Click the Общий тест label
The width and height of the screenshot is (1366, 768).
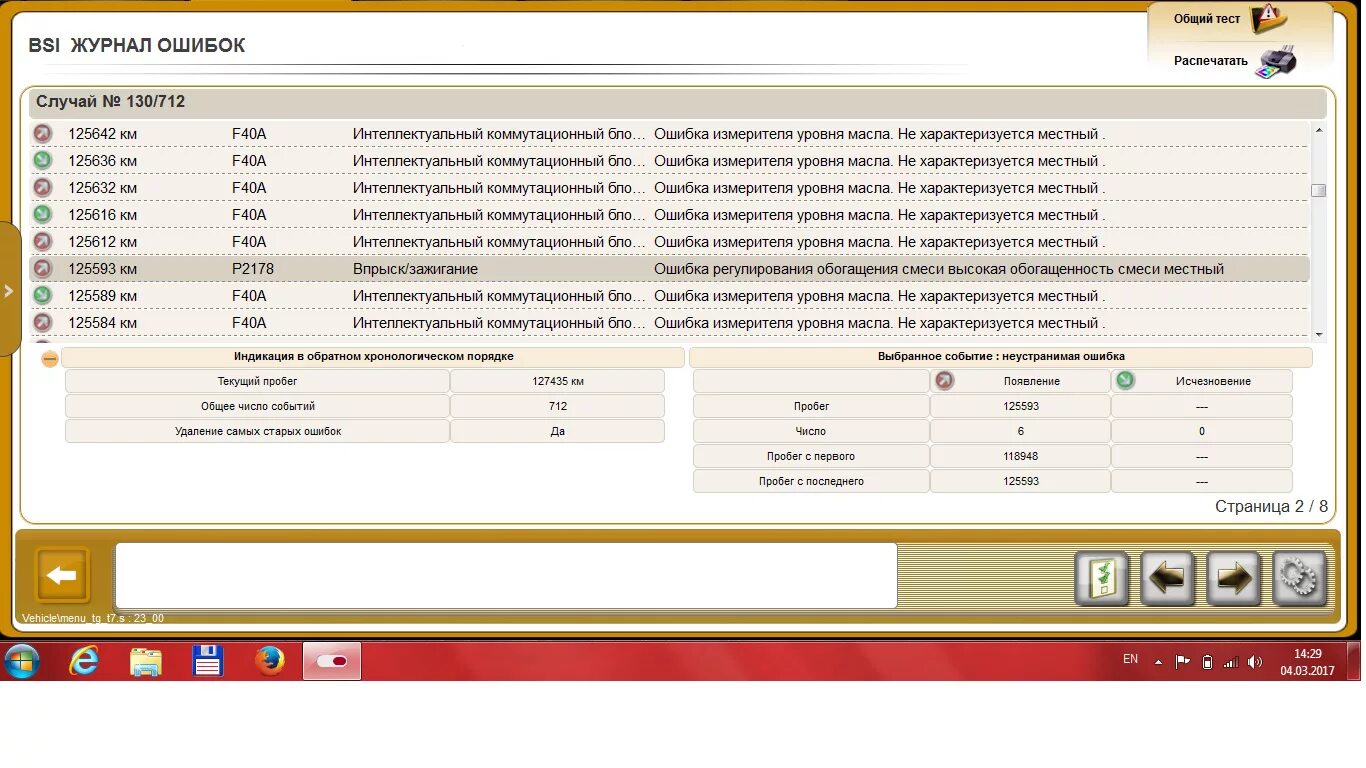[1206, 19]
